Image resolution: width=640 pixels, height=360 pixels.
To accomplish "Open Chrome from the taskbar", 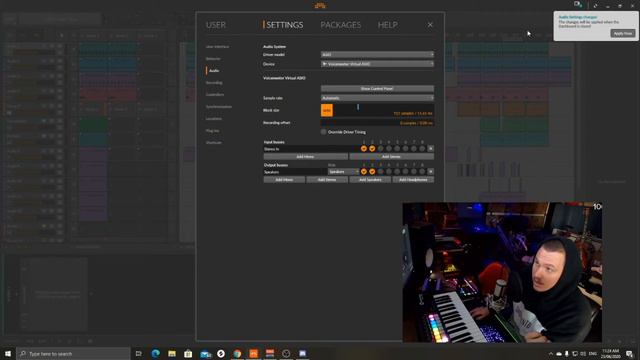I will click(237, 353).
